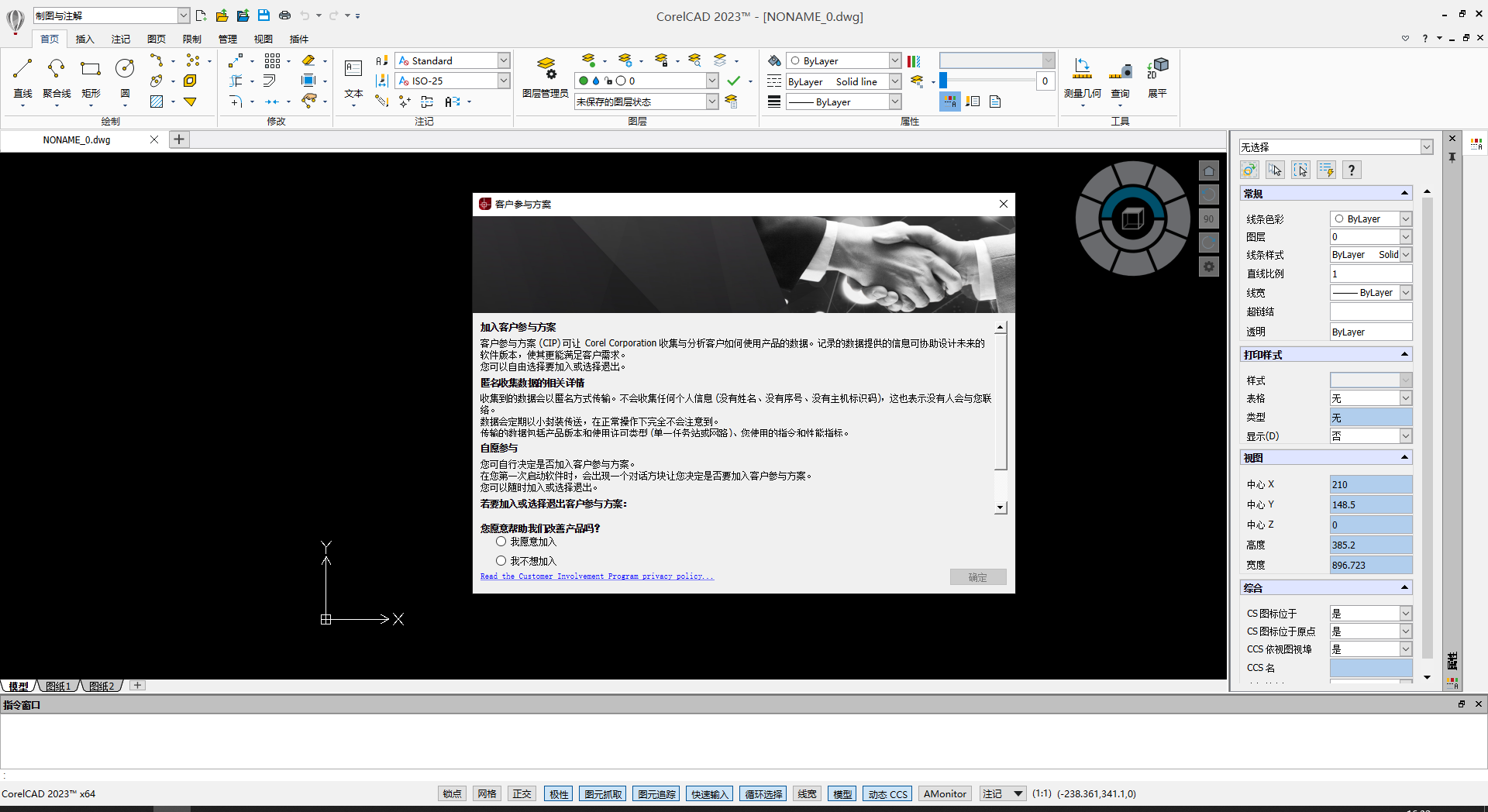Collapse the 视图 section in Properties panel
1488x812 pixels.
click(1405, 457)
